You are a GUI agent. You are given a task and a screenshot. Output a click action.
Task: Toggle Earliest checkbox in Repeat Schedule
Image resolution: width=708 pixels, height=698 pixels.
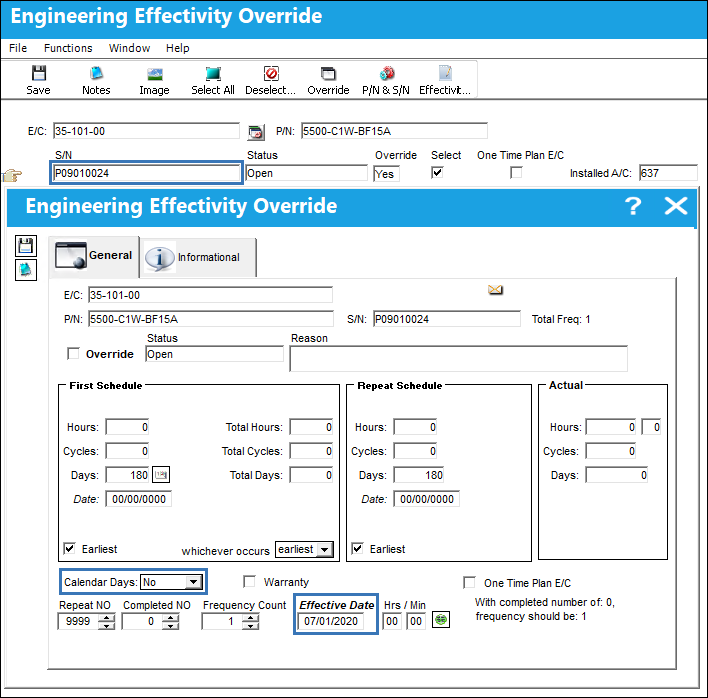tap(357, 549)
